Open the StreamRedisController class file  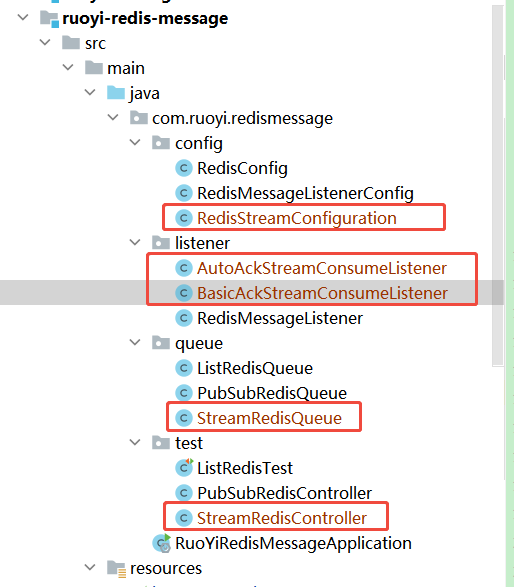pos(282,518)
